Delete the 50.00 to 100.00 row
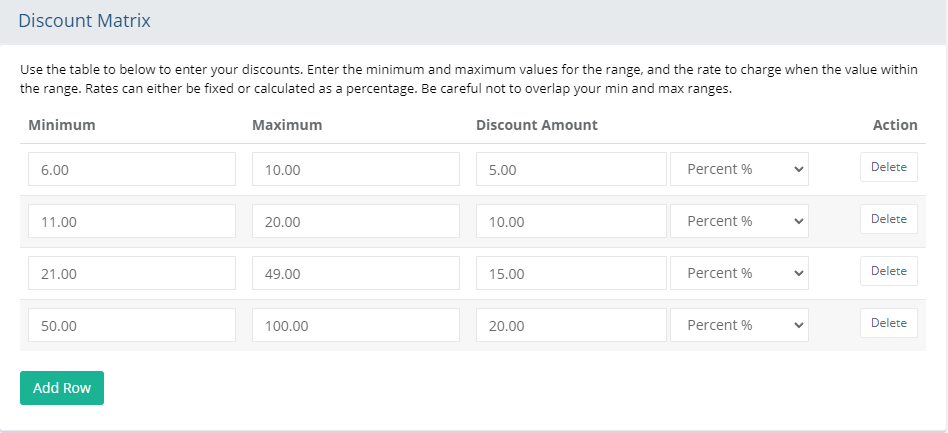The image size is (948, 433). tap(889, 323)
